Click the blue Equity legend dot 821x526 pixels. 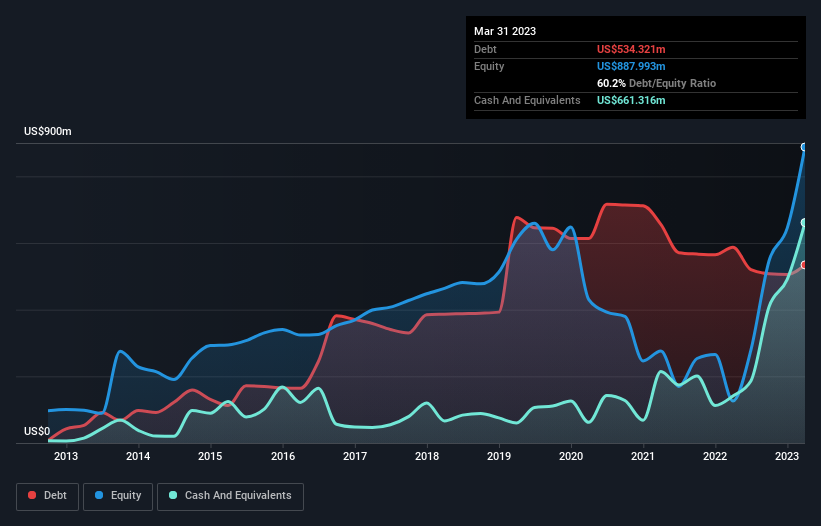coord(99,495)
